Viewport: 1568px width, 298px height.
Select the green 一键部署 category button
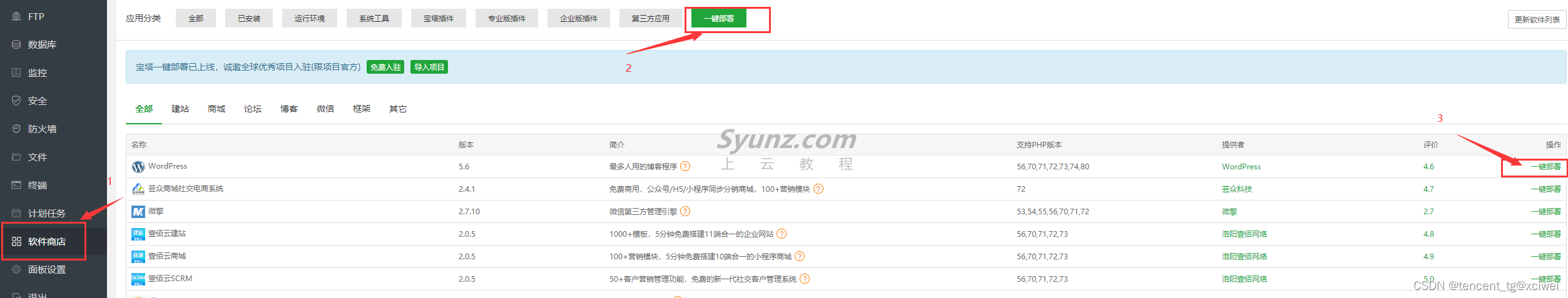719,19
